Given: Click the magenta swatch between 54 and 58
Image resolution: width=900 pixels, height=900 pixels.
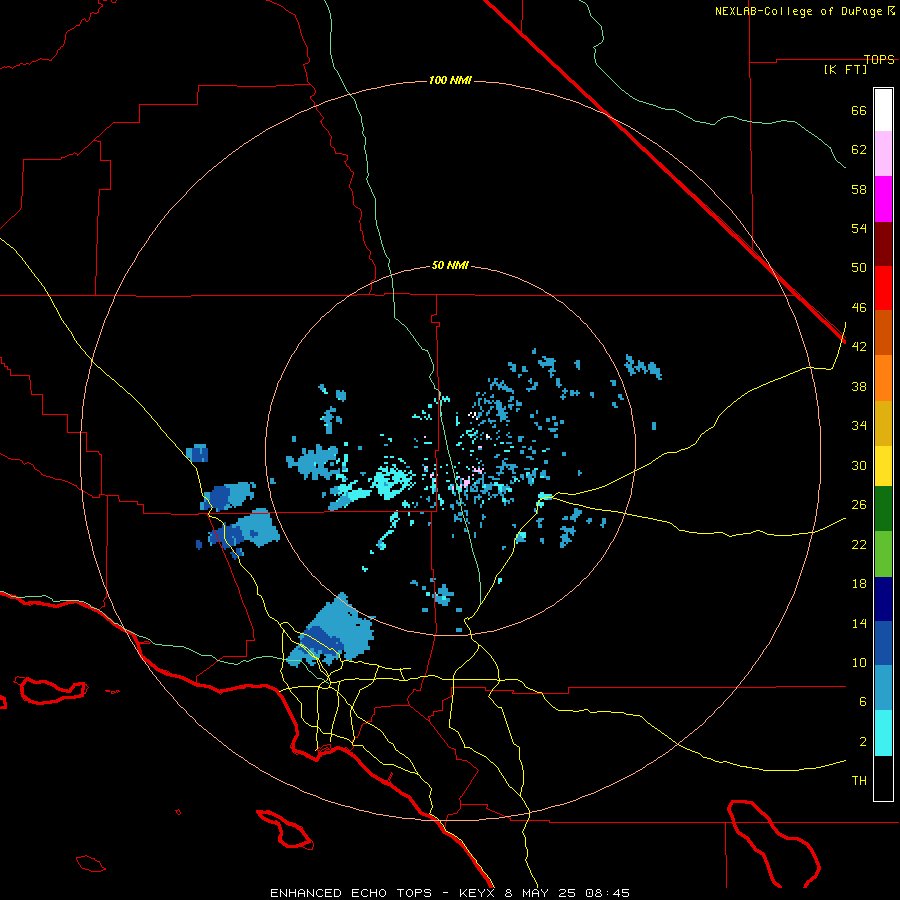Looking at the screenshot, I should 883,199.
